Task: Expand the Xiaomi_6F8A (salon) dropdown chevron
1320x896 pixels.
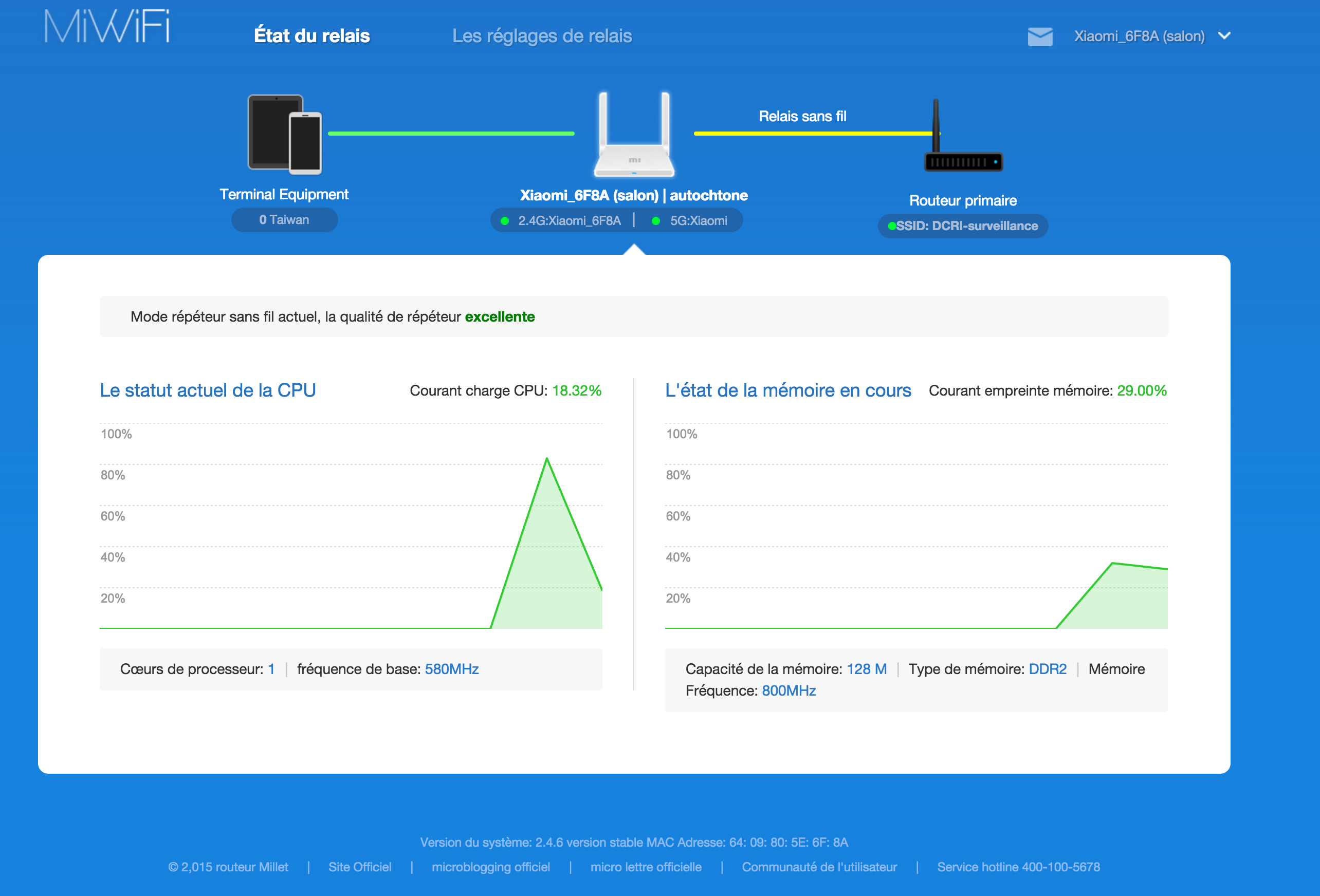Action: point(1224,36)
